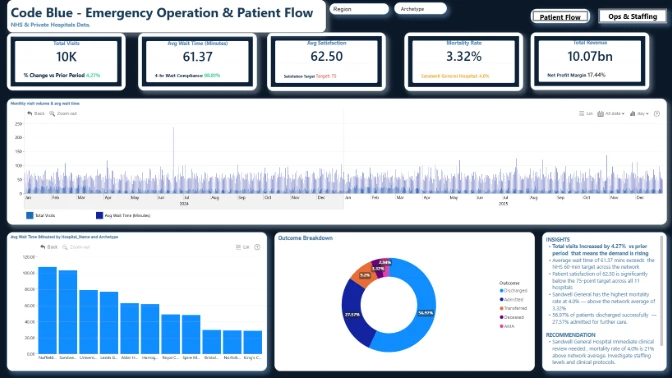Select the Sandwell hospital bar
This screenshot has width=672, height=378.
tap(68, 312)
